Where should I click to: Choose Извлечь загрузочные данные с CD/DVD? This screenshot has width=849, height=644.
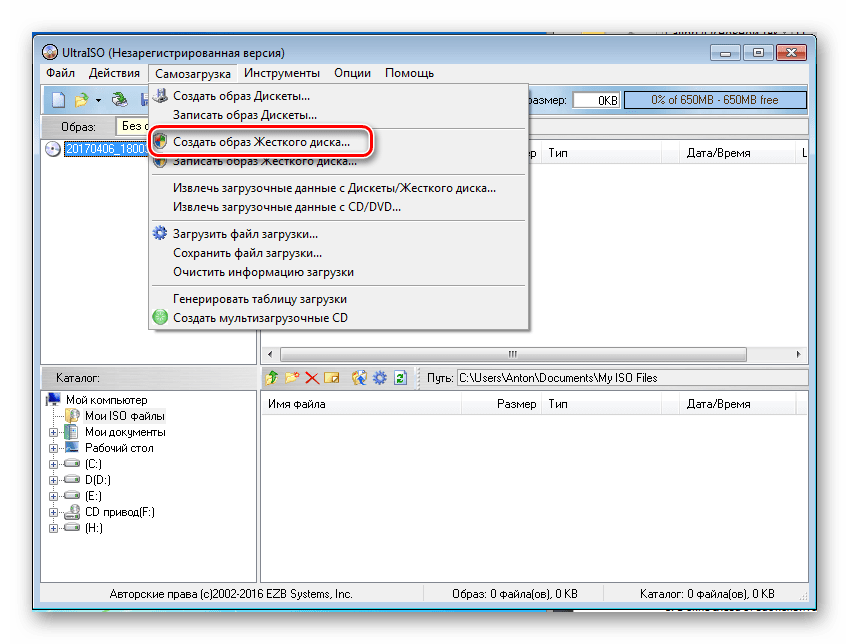338,207
